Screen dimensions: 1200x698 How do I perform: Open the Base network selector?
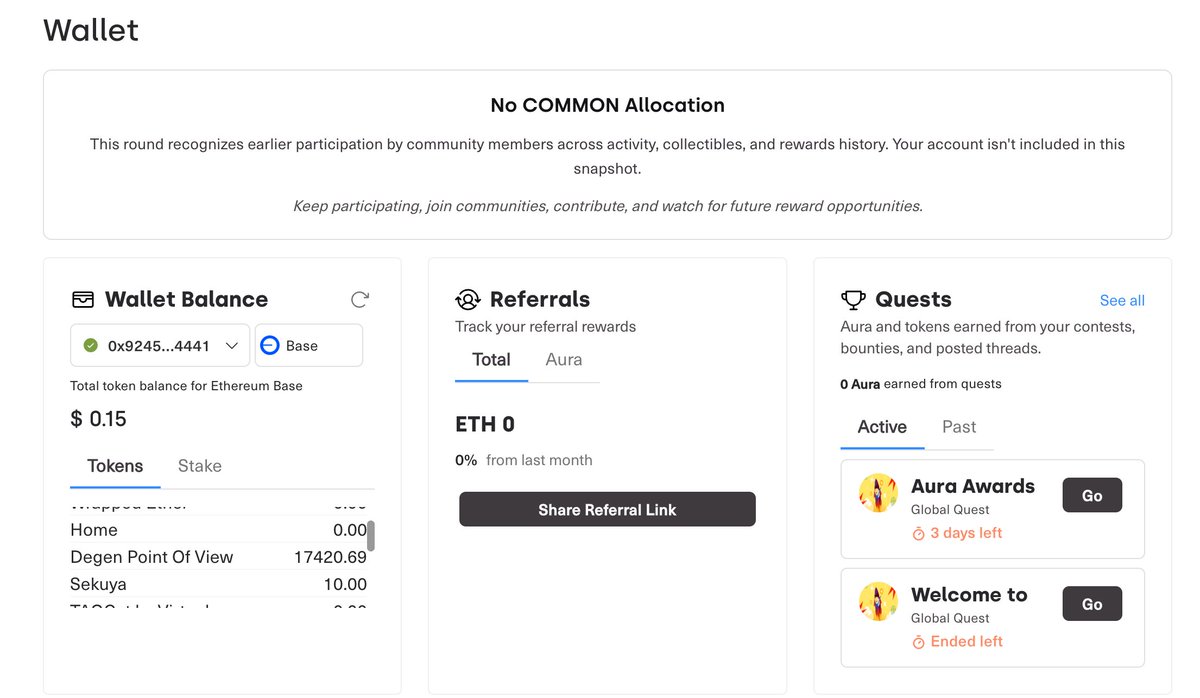coord(309,345)
